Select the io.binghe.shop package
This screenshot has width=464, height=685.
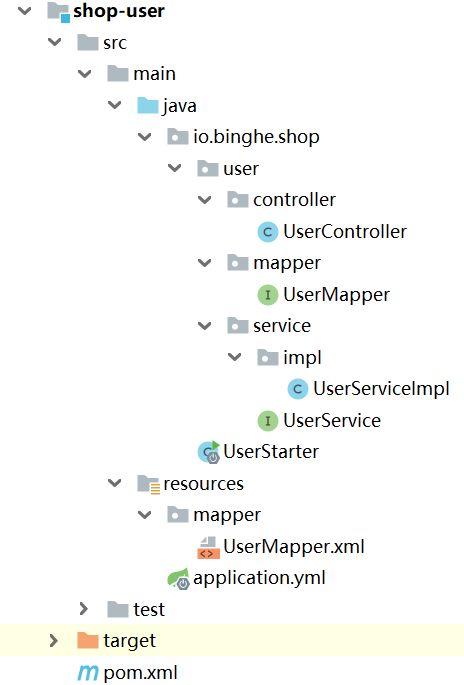256,137
